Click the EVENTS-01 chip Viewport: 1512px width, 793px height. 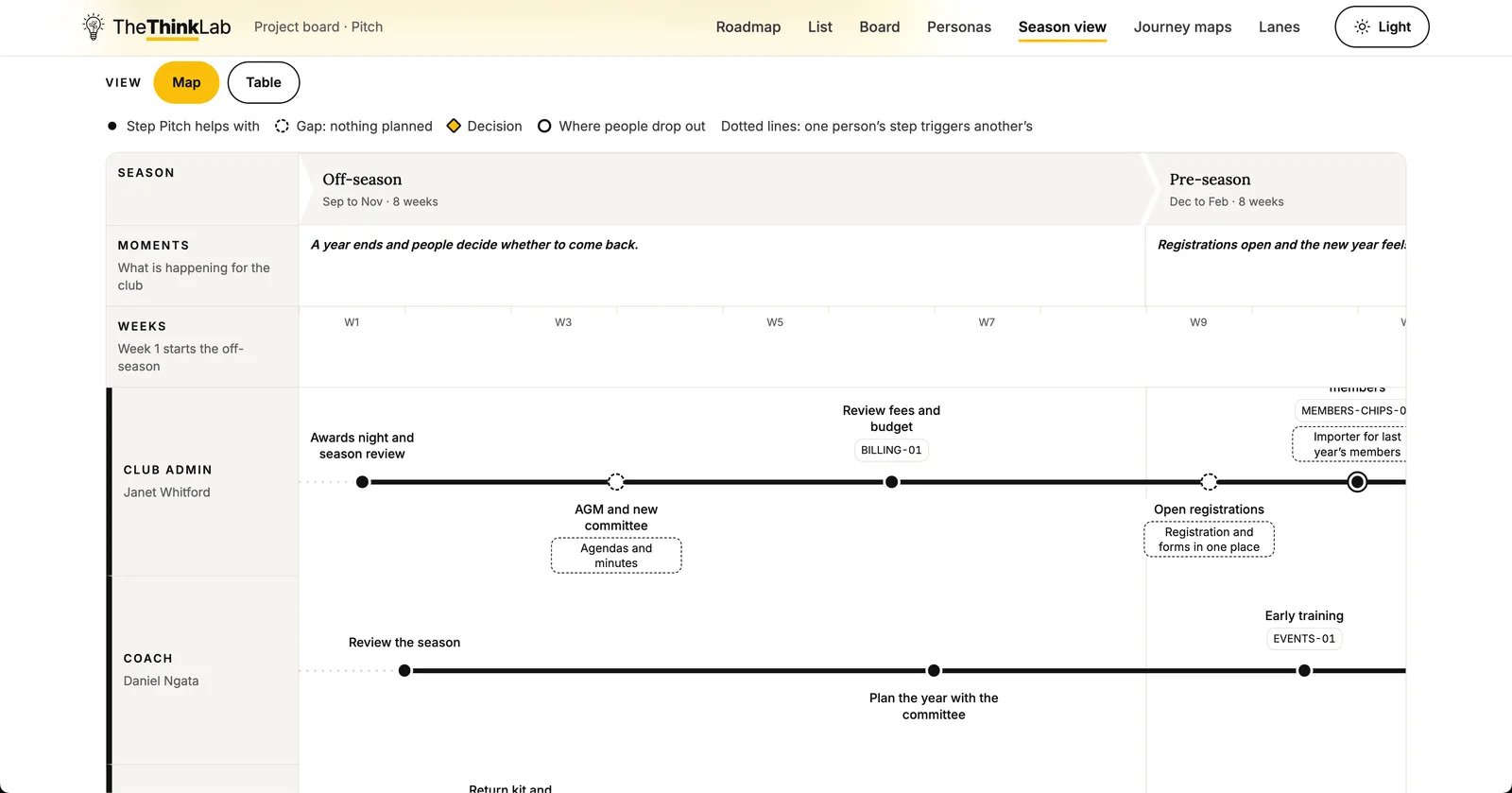tap(1304, 639)
